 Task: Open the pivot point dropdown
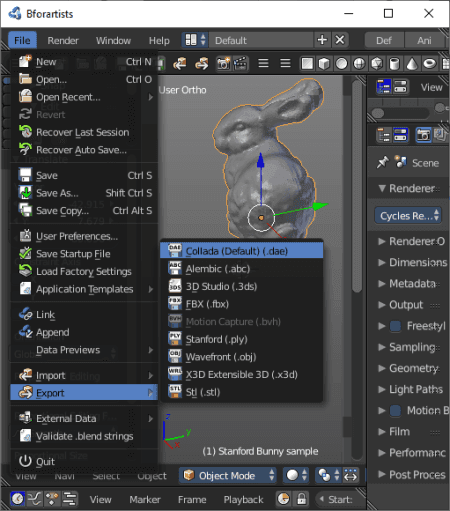[329, 475]
